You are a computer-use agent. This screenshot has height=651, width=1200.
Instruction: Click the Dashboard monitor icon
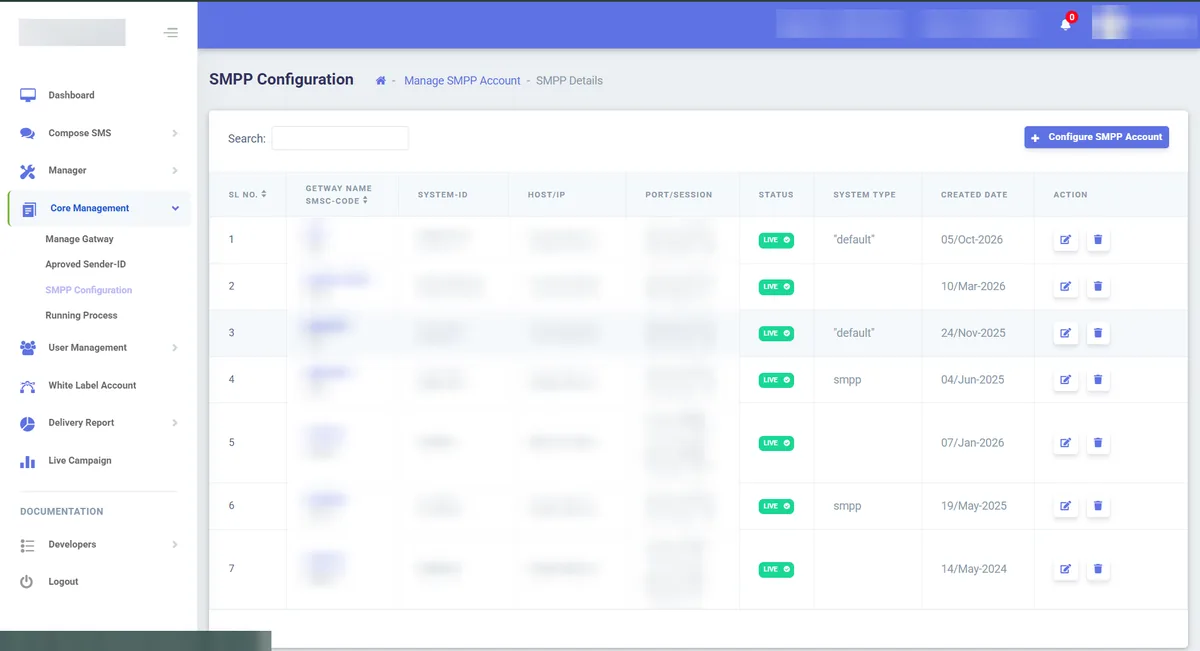point(28,95)
